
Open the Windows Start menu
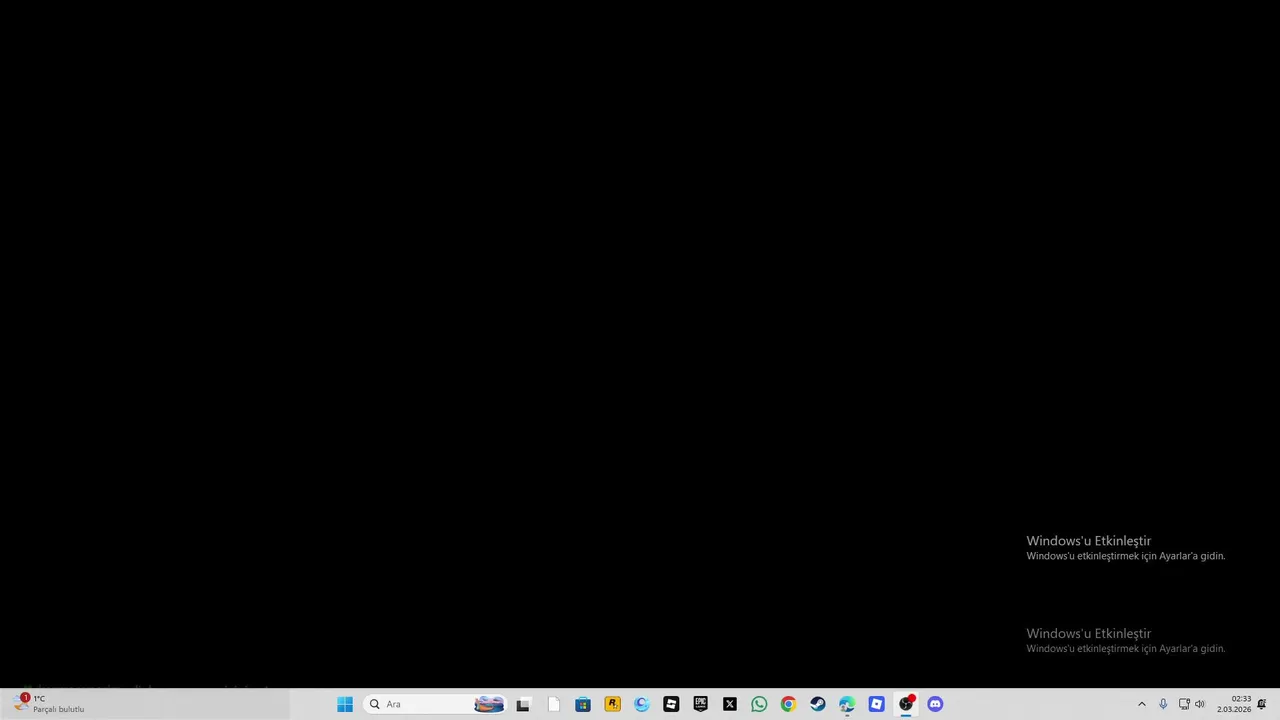[x=345, y=704]
